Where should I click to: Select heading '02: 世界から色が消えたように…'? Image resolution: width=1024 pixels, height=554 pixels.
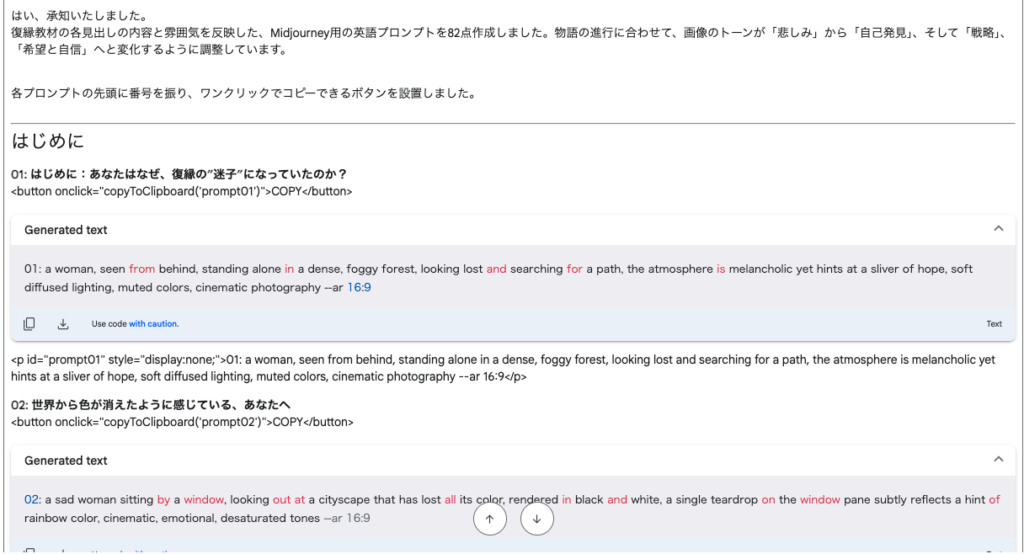151,405
